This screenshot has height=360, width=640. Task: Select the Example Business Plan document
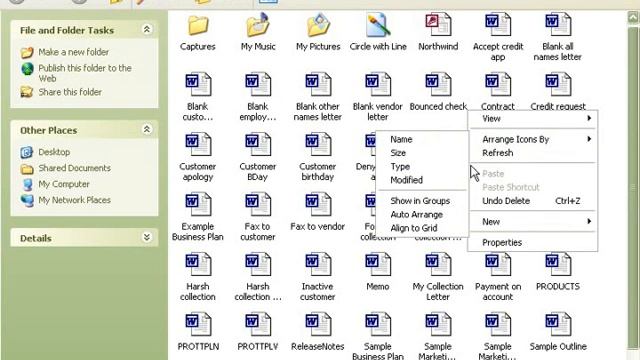[x=198, y=204]
